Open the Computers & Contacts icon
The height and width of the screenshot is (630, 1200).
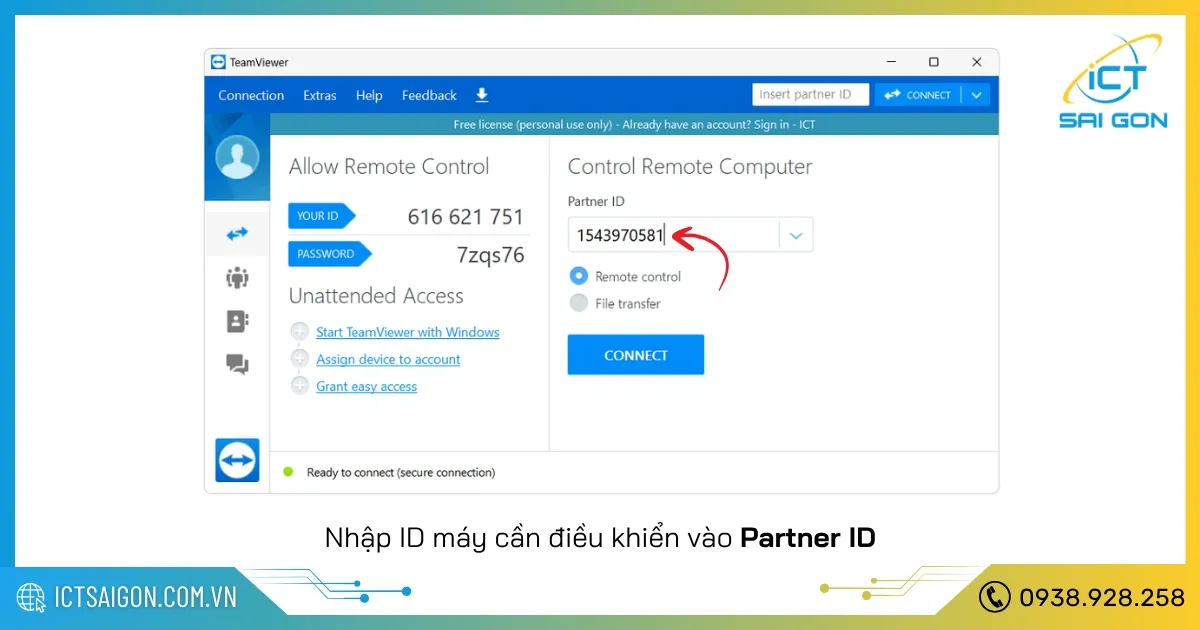(x=237, y=321)
